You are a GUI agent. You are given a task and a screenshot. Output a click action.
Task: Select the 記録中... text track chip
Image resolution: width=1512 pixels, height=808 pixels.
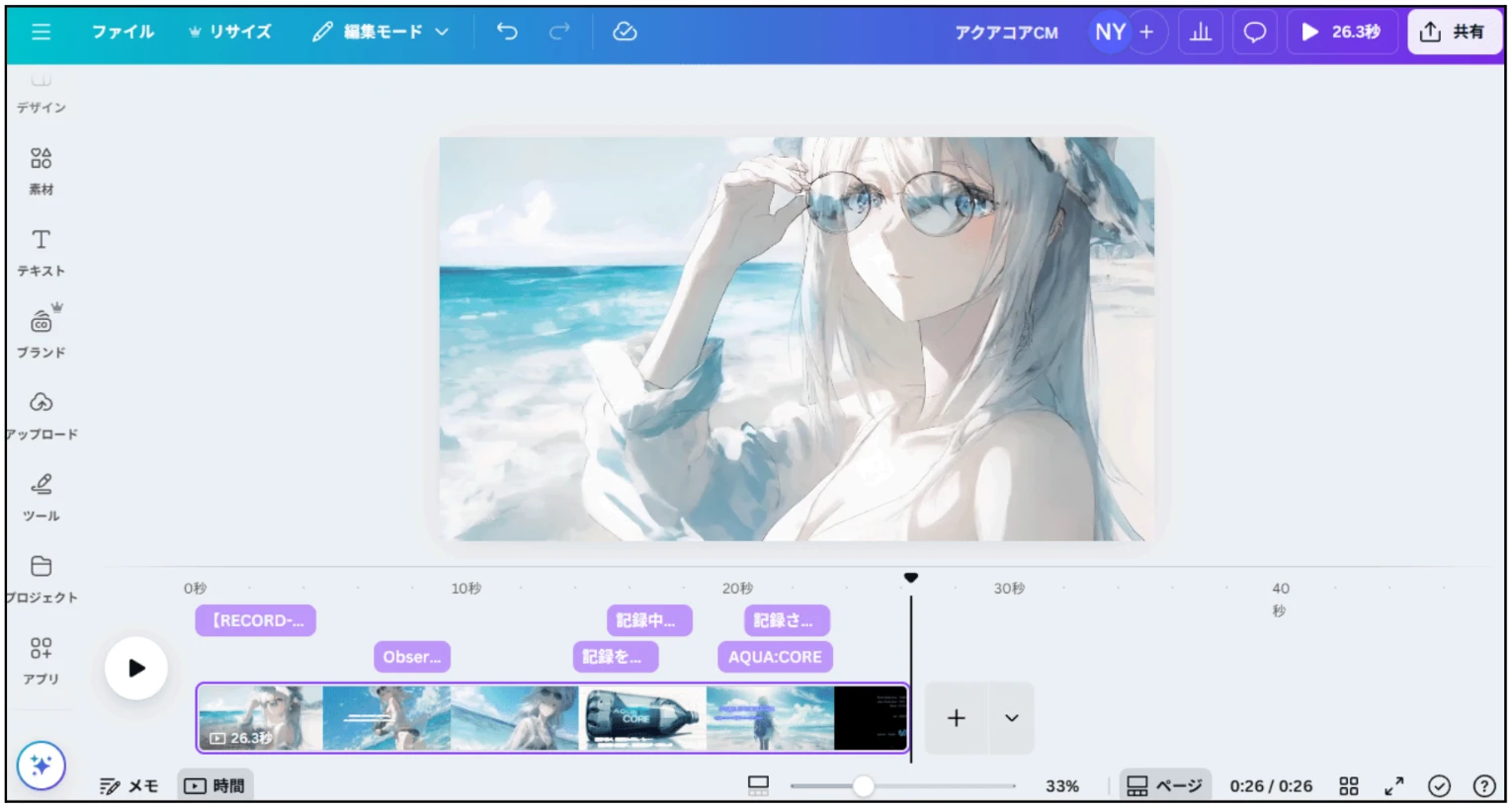click(x=649, y=620)
